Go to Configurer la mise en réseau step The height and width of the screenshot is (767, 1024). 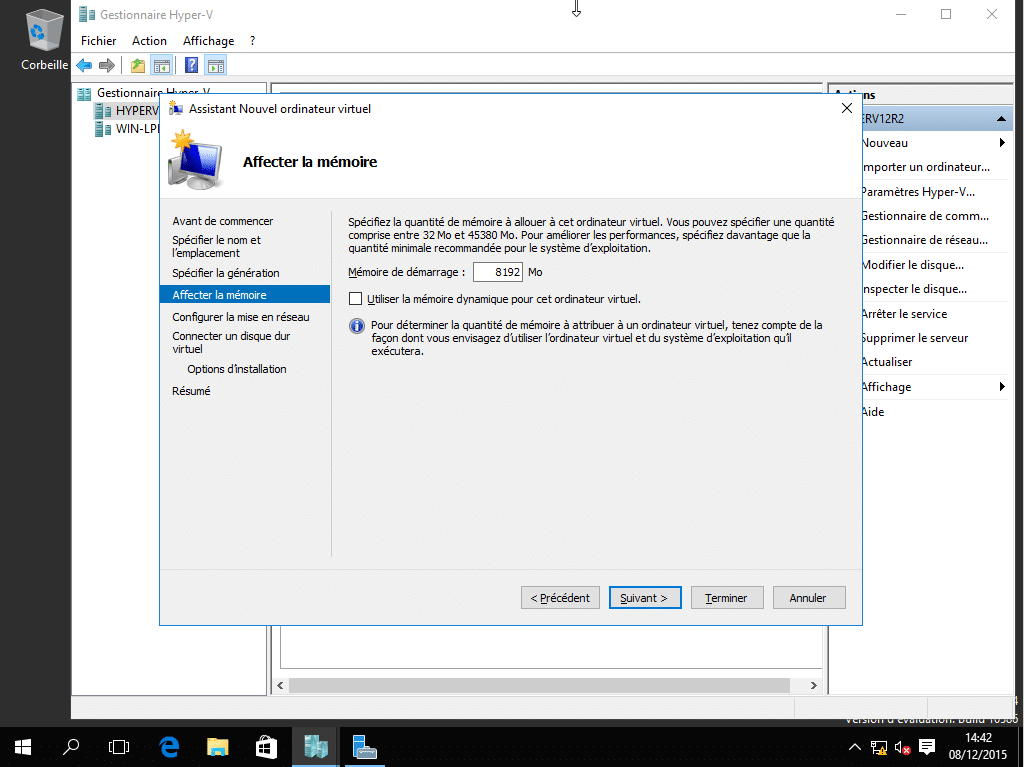coord(241,317)
